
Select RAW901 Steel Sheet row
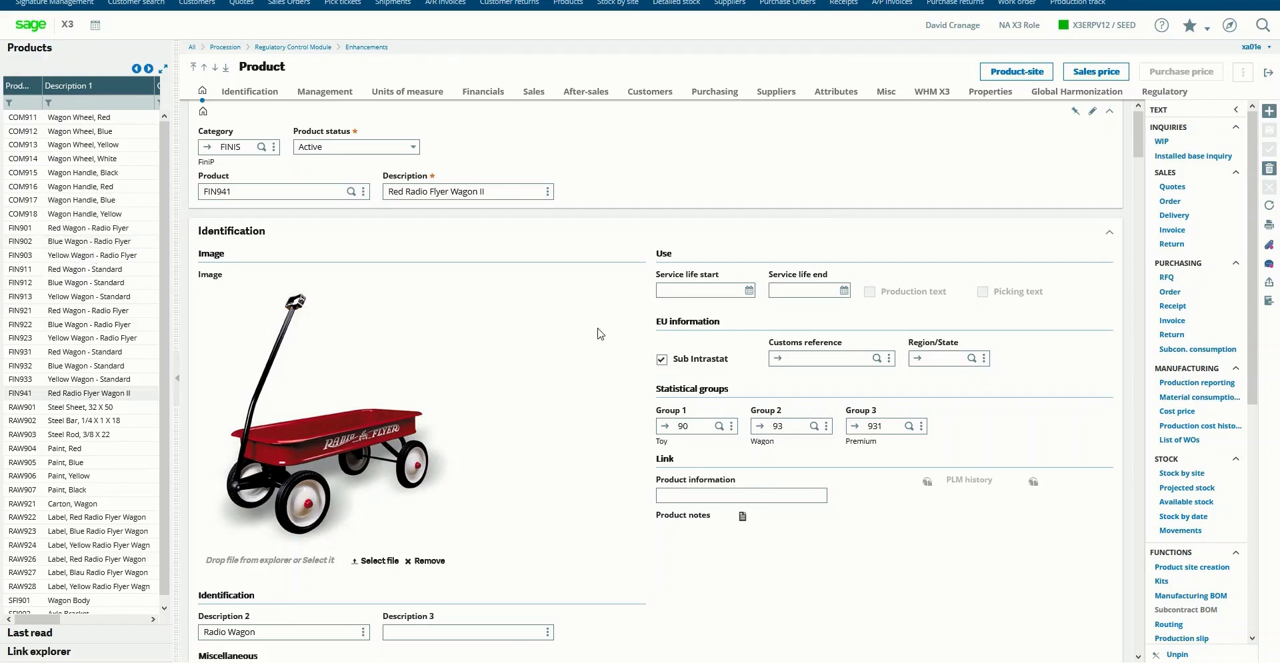80,407
